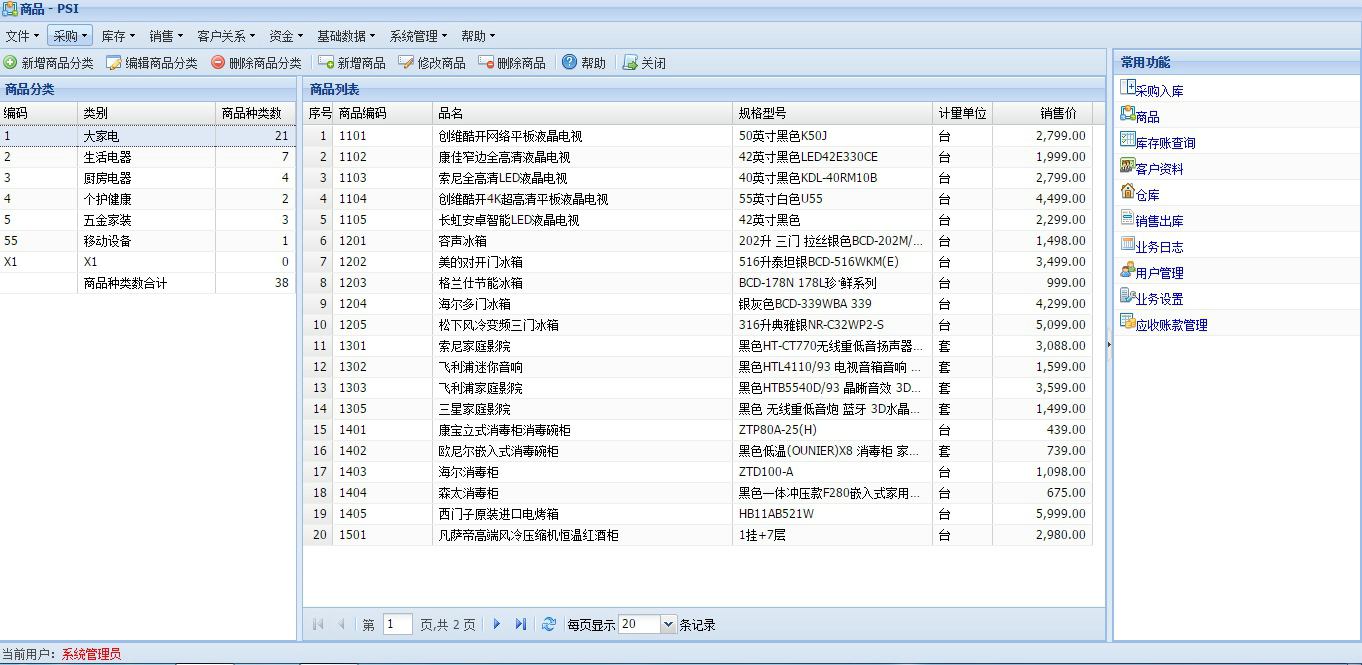Click the 删除商品 delete-product button
Image resolution: width=1362 pixels, height=665 pixels.
(x=512, y=63)
